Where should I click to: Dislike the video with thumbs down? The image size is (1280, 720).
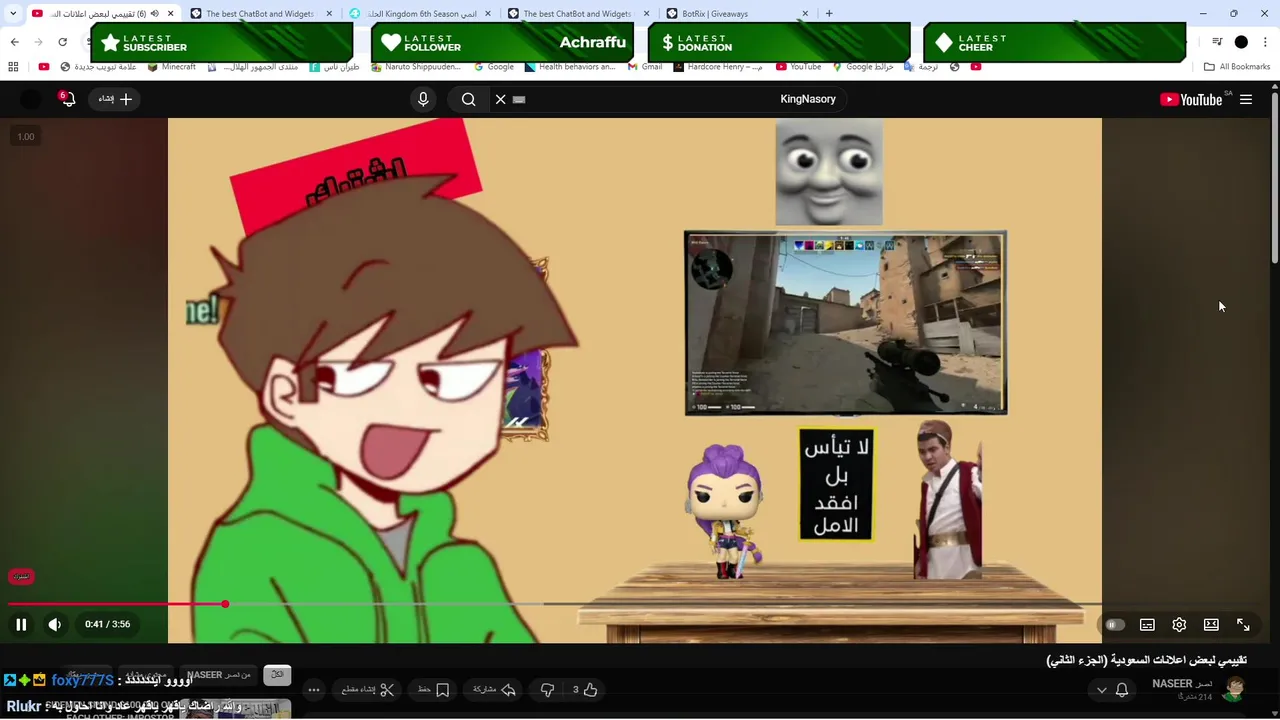point(547,690)
